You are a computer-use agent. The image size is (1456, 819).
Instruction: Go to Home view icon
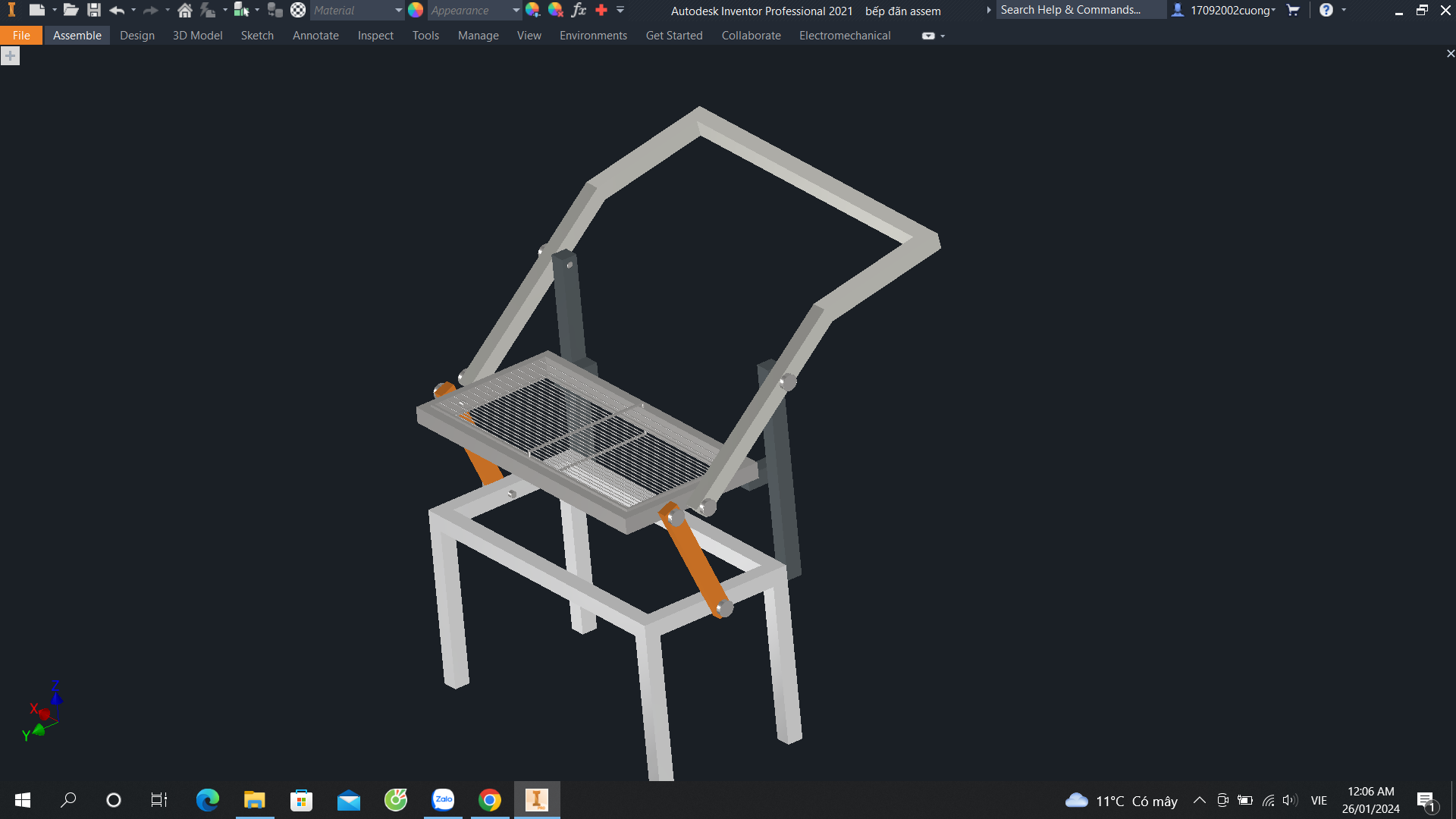tap(185, 10)
